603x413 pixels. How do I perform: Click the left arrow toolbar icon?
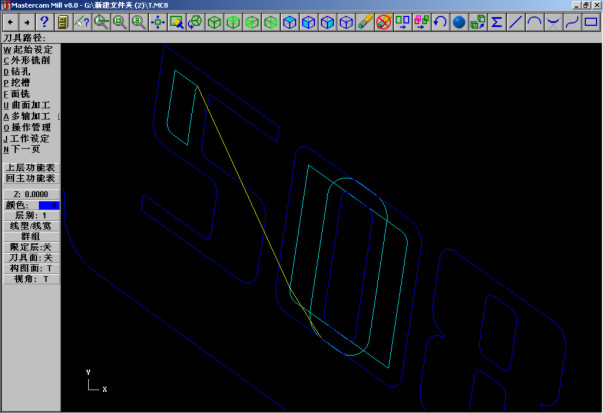[11, 22]
